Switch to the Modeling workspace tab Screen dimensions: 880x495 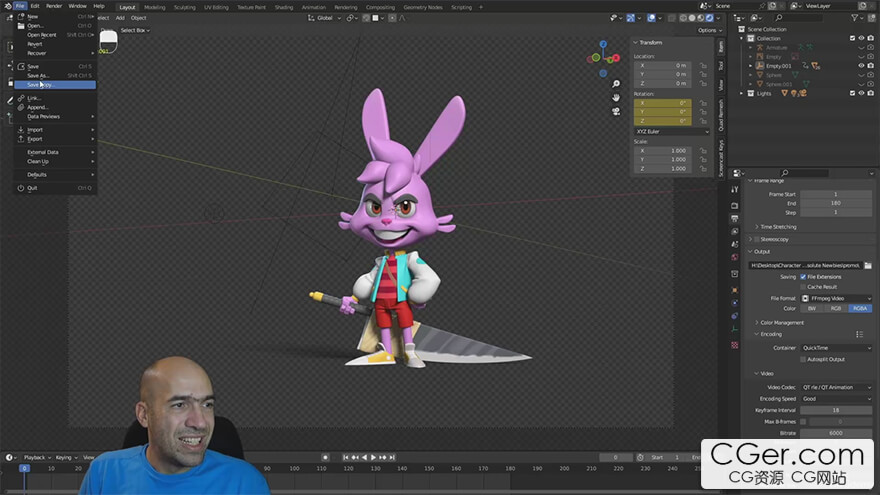coord(154,7)
